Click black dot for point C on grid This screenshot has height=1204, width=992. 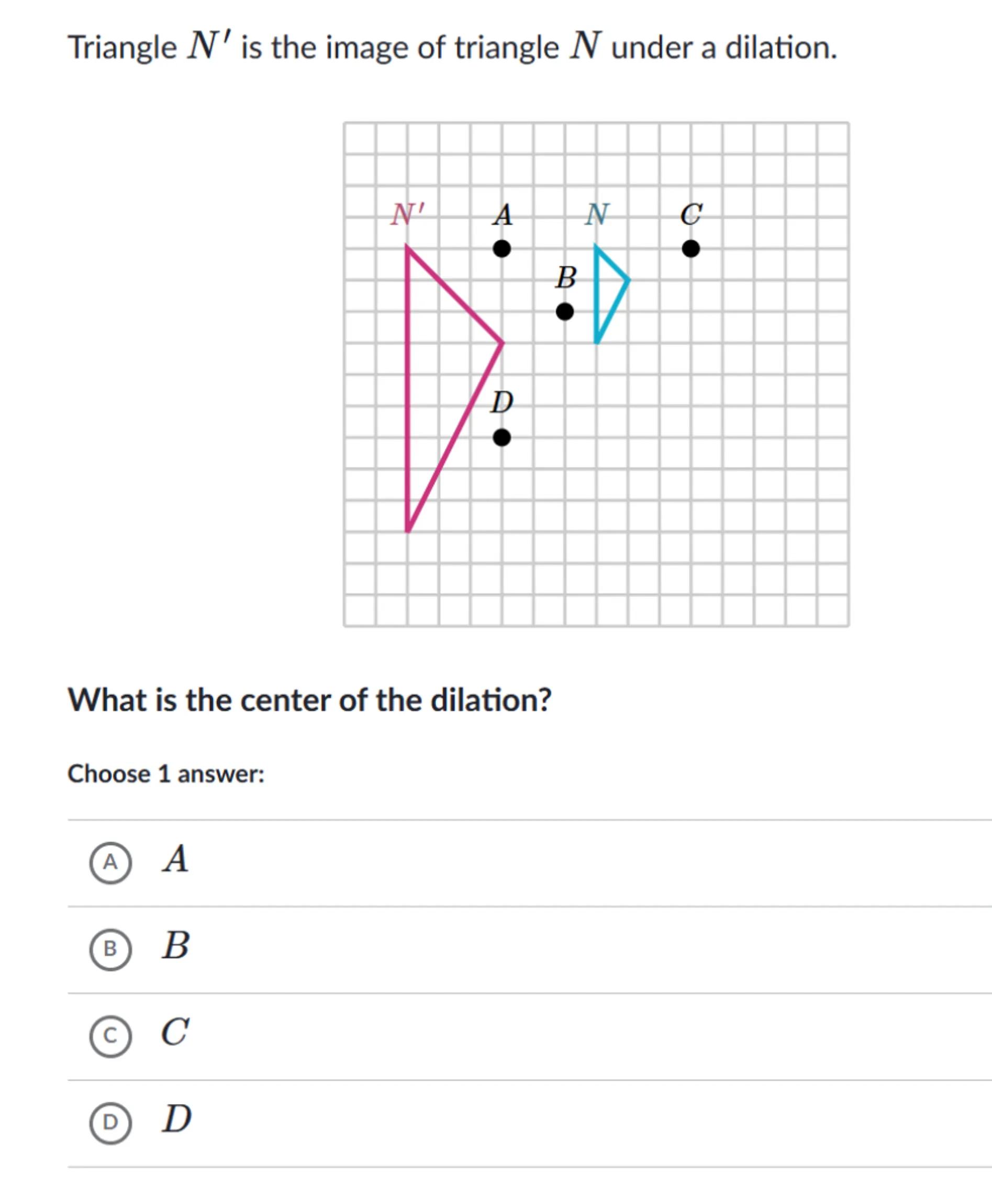coord(691,249)
